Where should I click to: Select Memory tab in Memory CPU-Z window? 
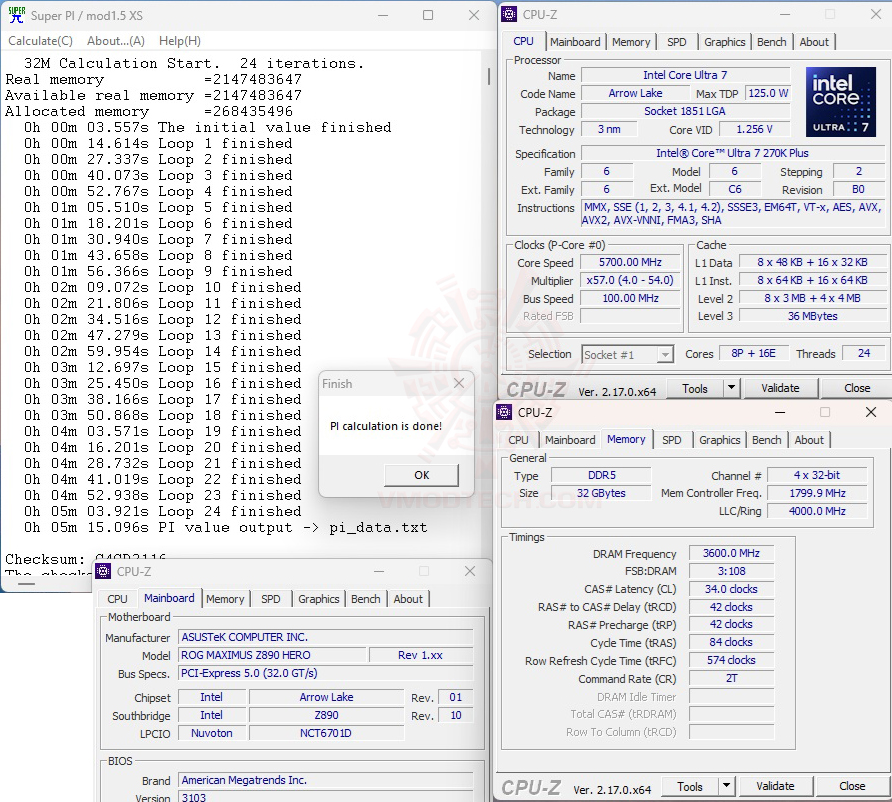pyautogui.click(x=626, y=440)
